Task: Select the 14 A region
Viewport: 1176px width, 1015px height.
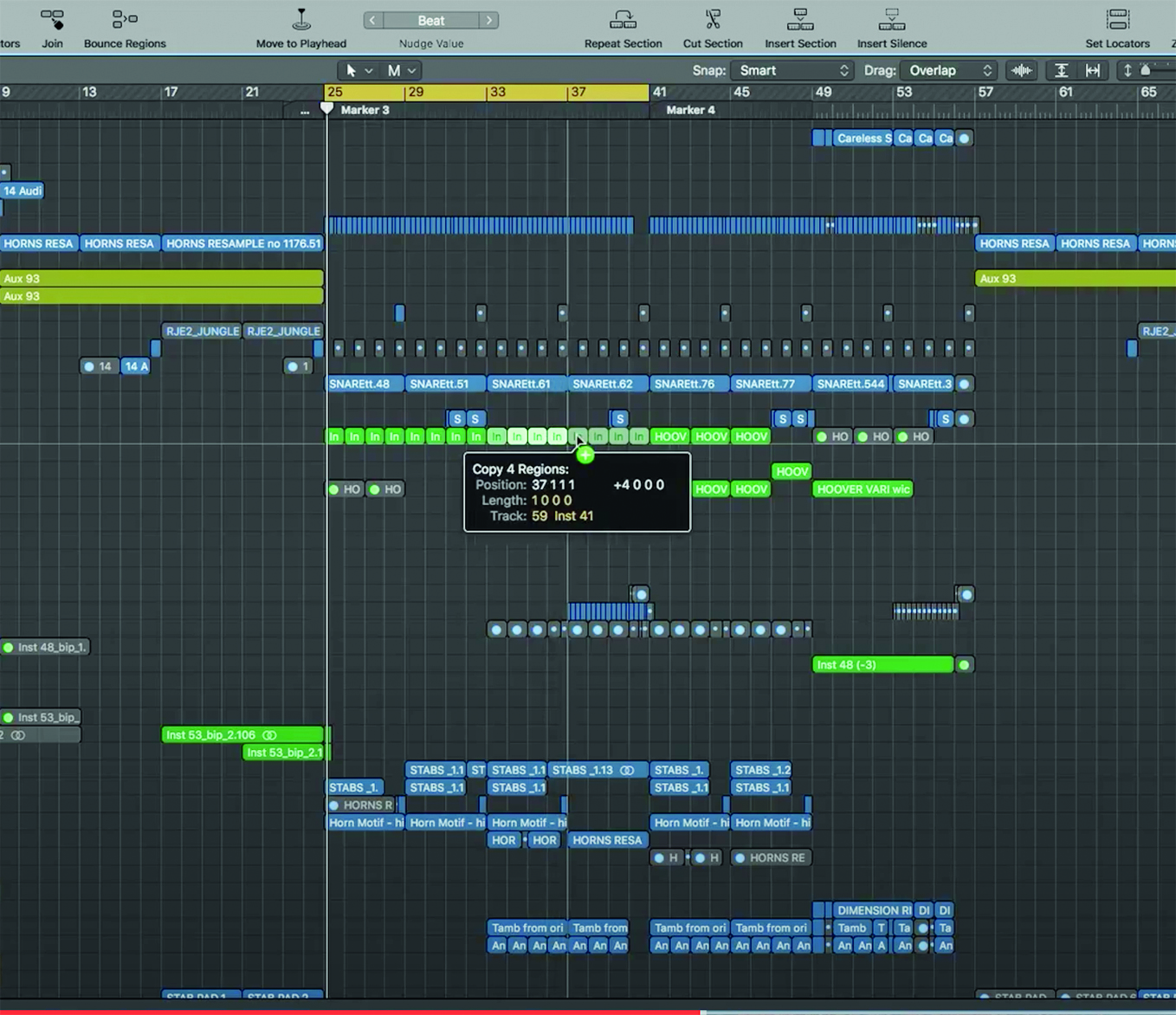Action: (135, 367)
